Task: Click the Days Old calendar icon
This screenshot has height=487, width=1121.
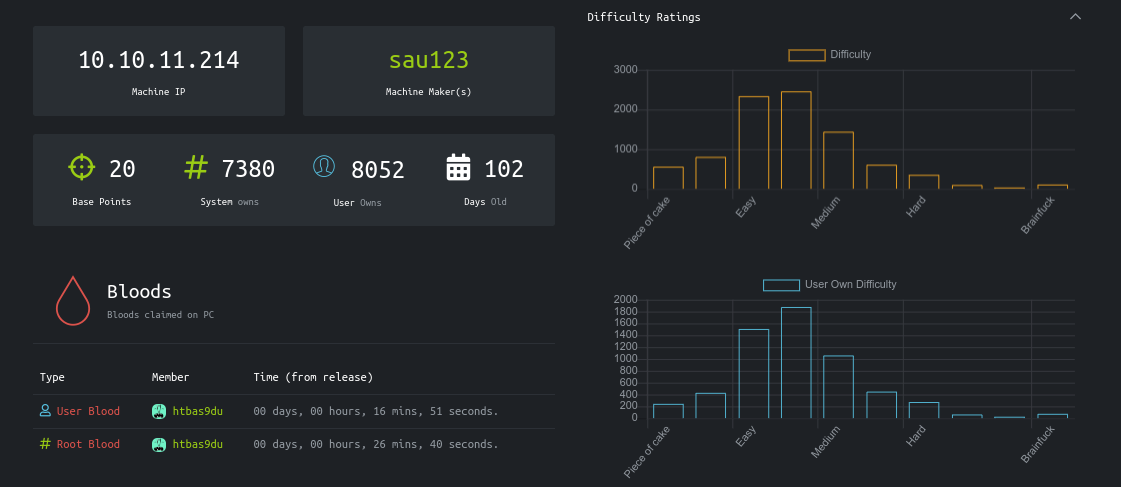Action: tap(458, 168)
